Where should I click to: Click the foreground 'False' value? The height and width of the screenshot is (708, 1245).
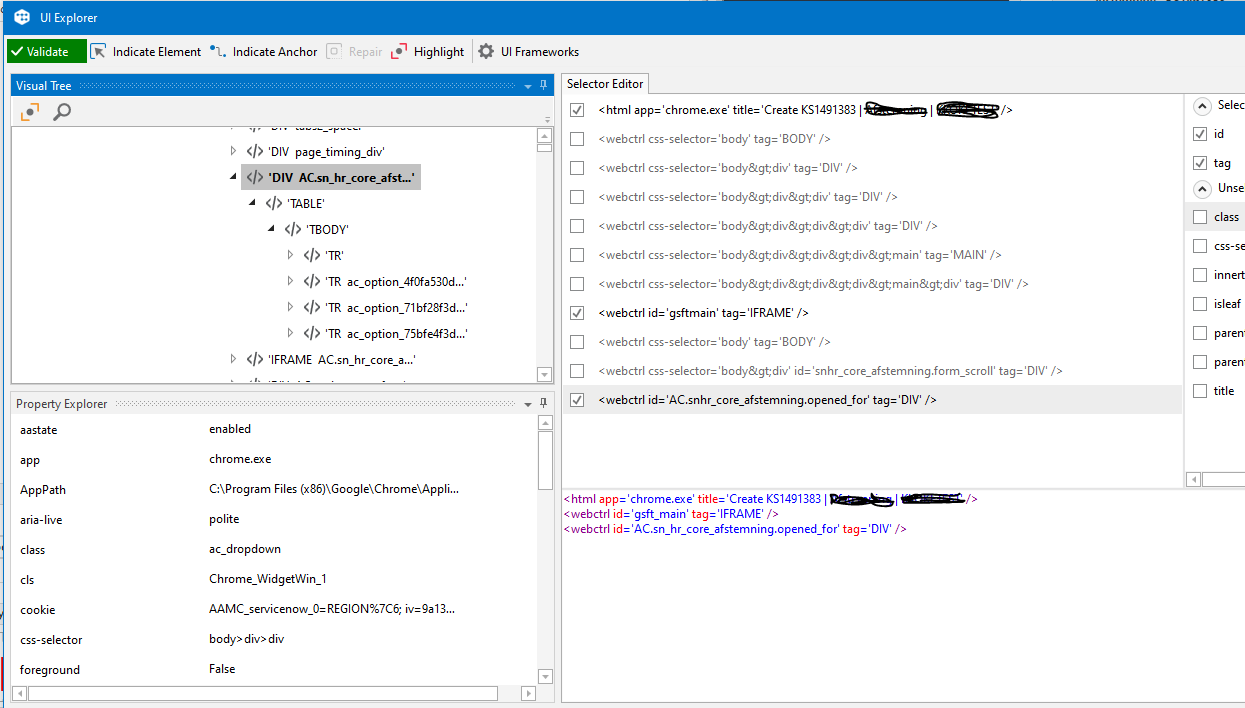[x=222, y=669]
